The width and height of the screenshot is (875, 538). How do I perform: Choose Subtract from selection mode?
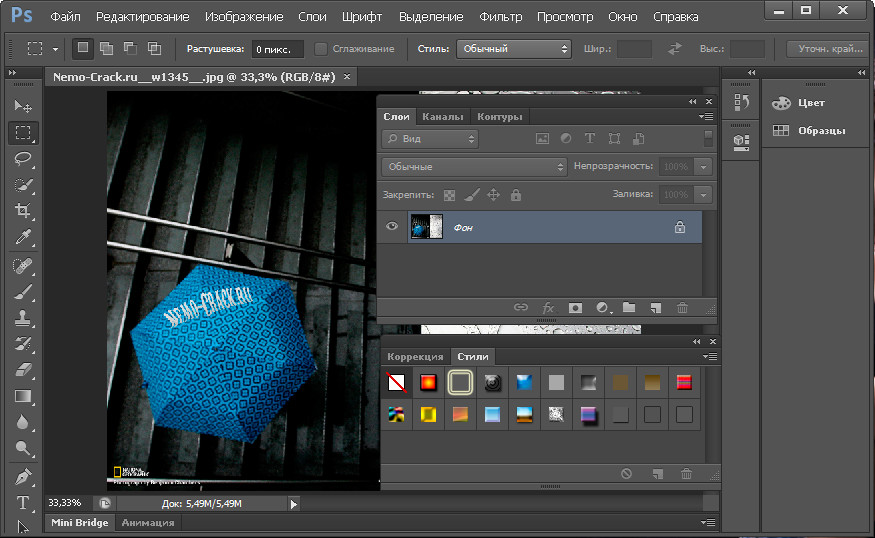coord(131,49)
